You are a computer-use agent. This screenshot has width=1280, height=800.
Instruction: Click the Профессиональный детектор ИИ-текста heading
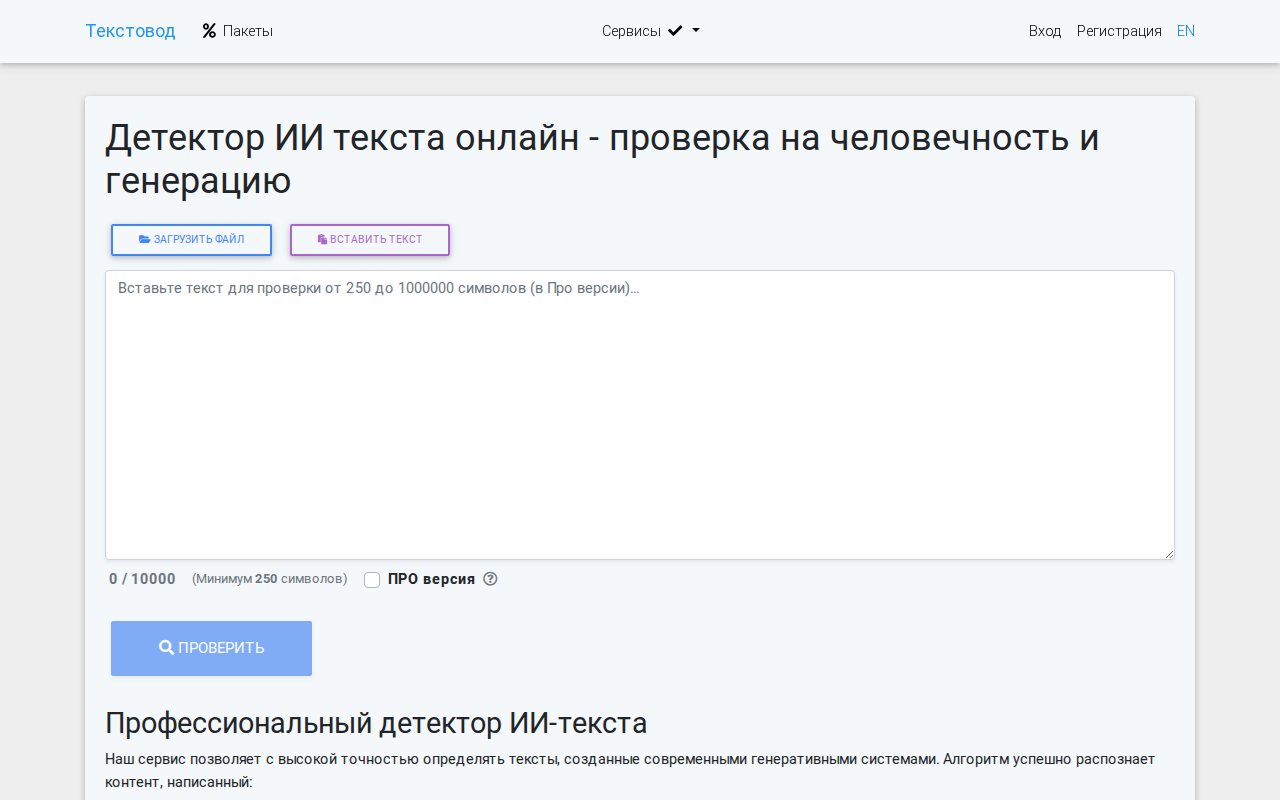[x=376, y=723]
